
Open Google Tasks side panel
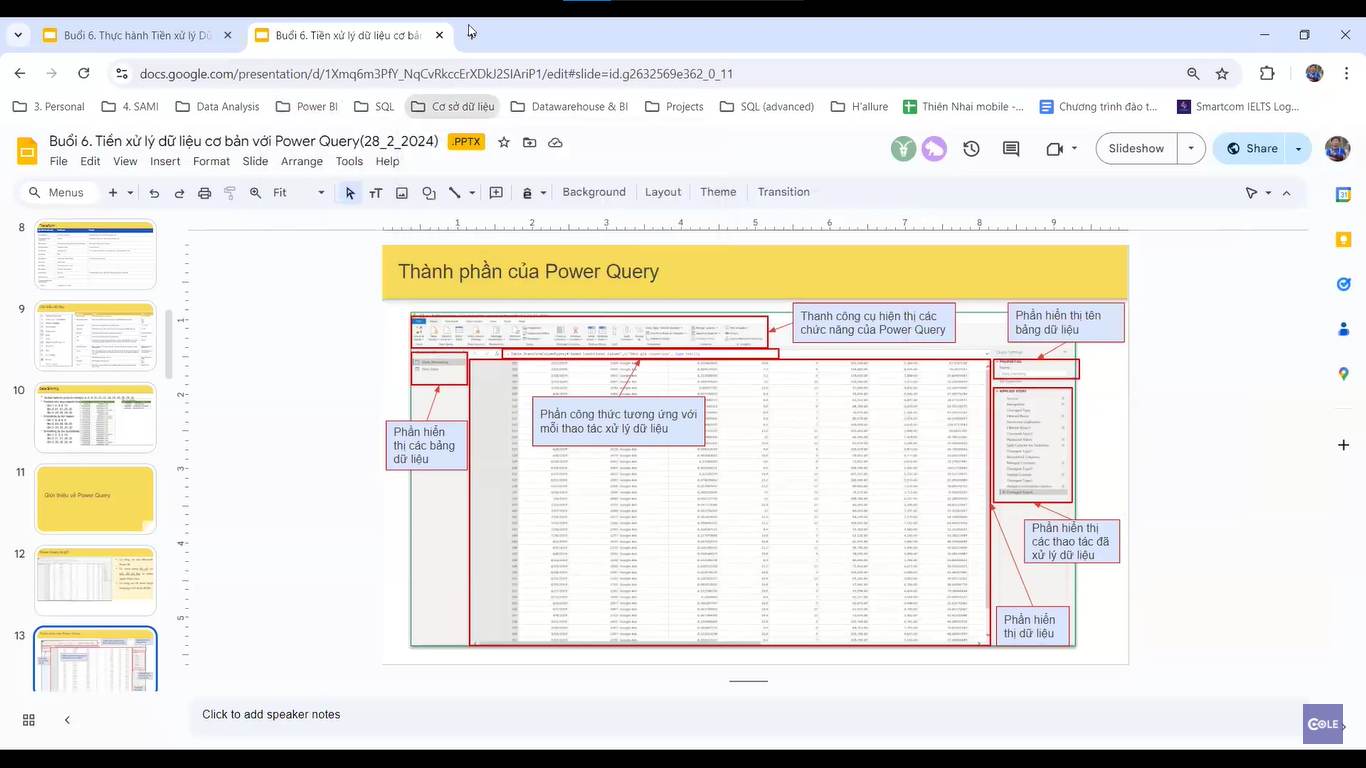(x=1343, y=284)
